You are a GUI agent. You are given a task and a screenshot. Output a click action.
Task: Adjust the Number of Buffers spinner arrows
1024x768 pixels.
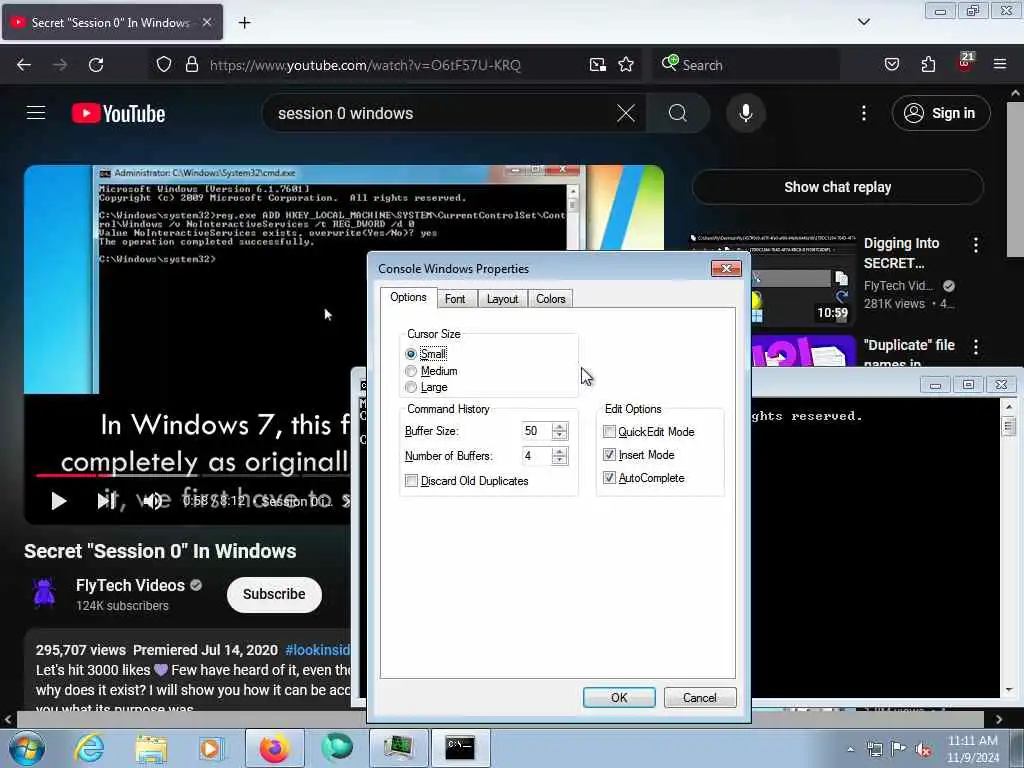tap(560, 456)
